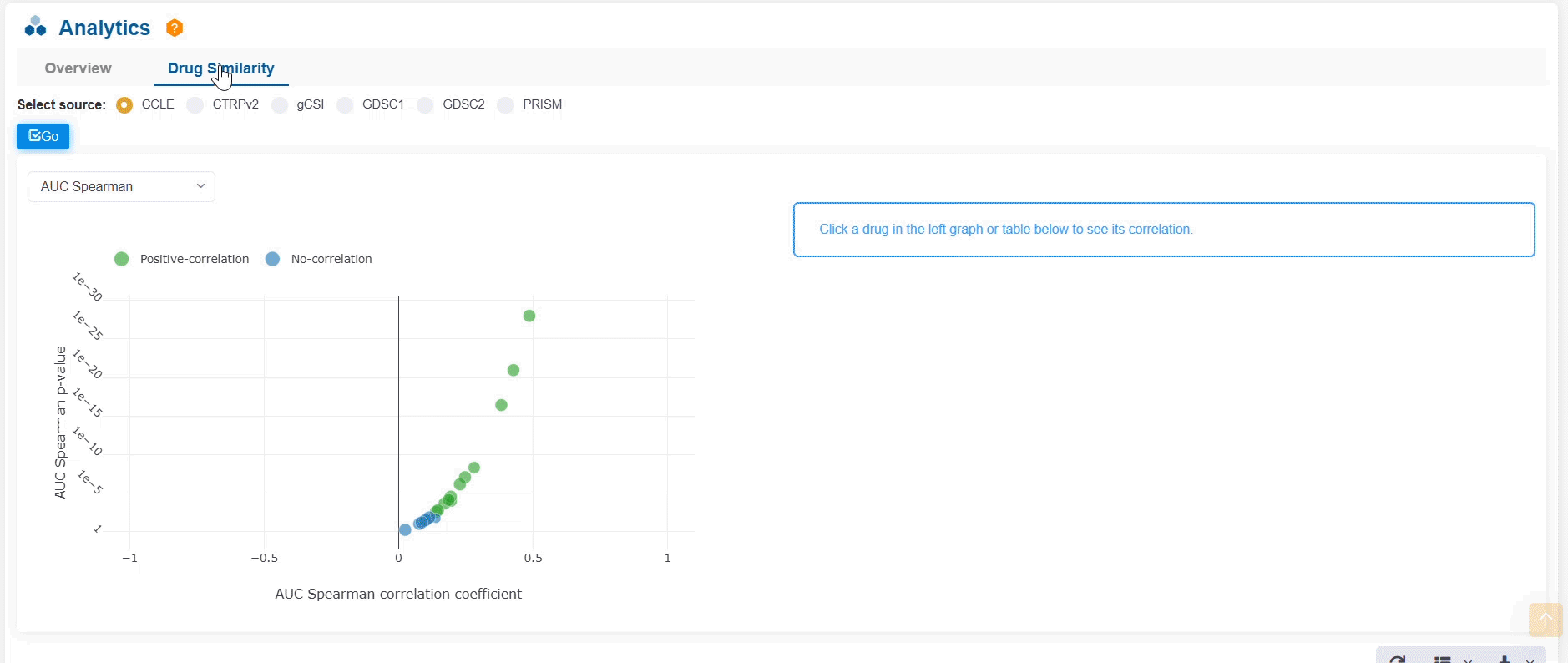The width and height of the screenshot is (1568, 663).
Task: Click the refresh icon in bottom toolbar
Action: tap(1397, 660)
